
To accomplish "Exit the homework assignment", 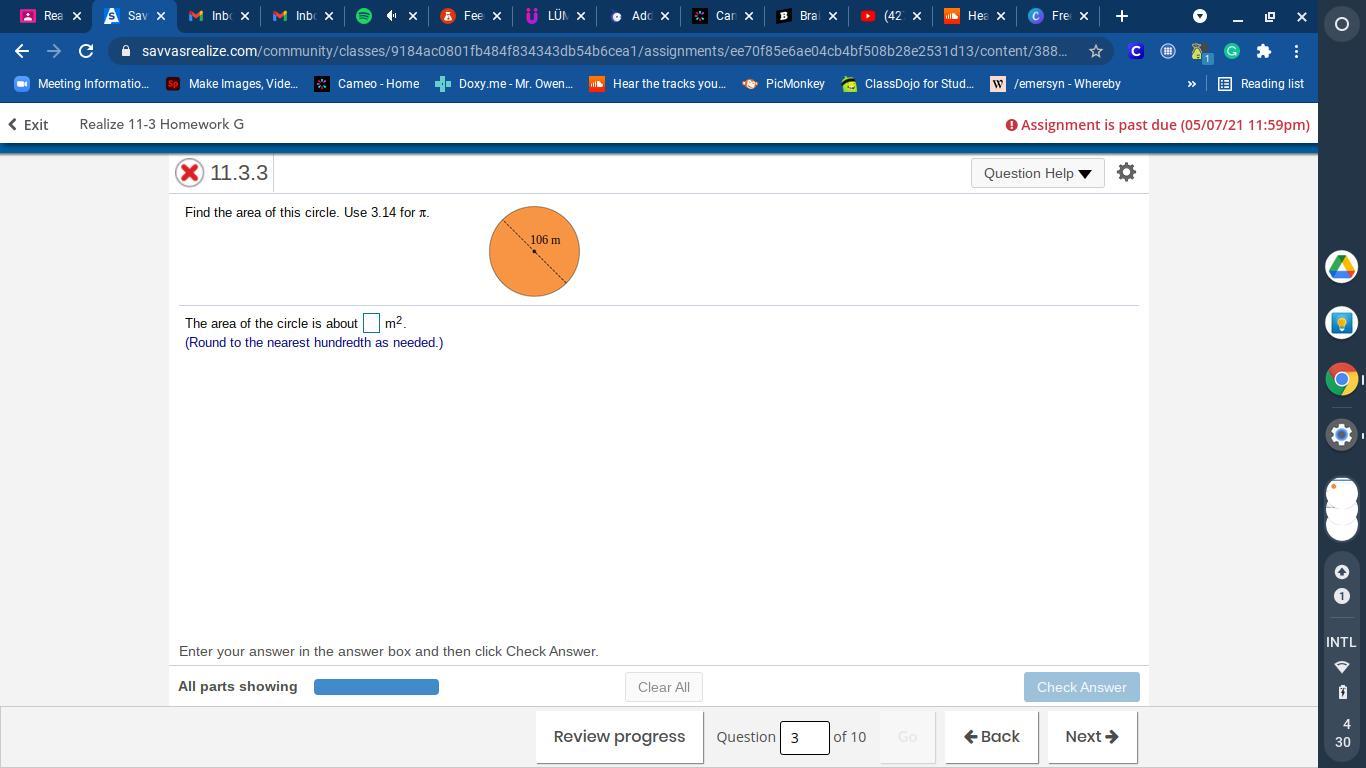I will pos(28,125).
